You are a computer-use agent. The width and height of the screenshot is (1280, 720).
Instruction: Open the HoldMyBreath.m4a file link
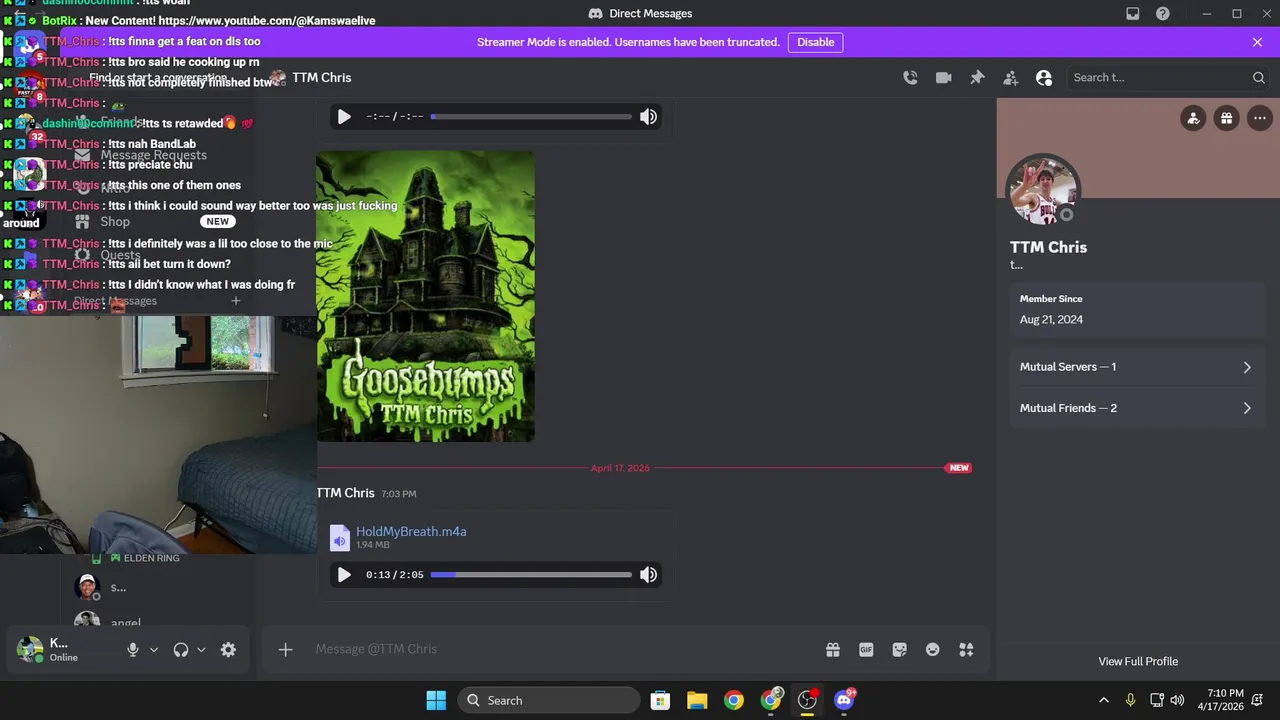(411, 531)
